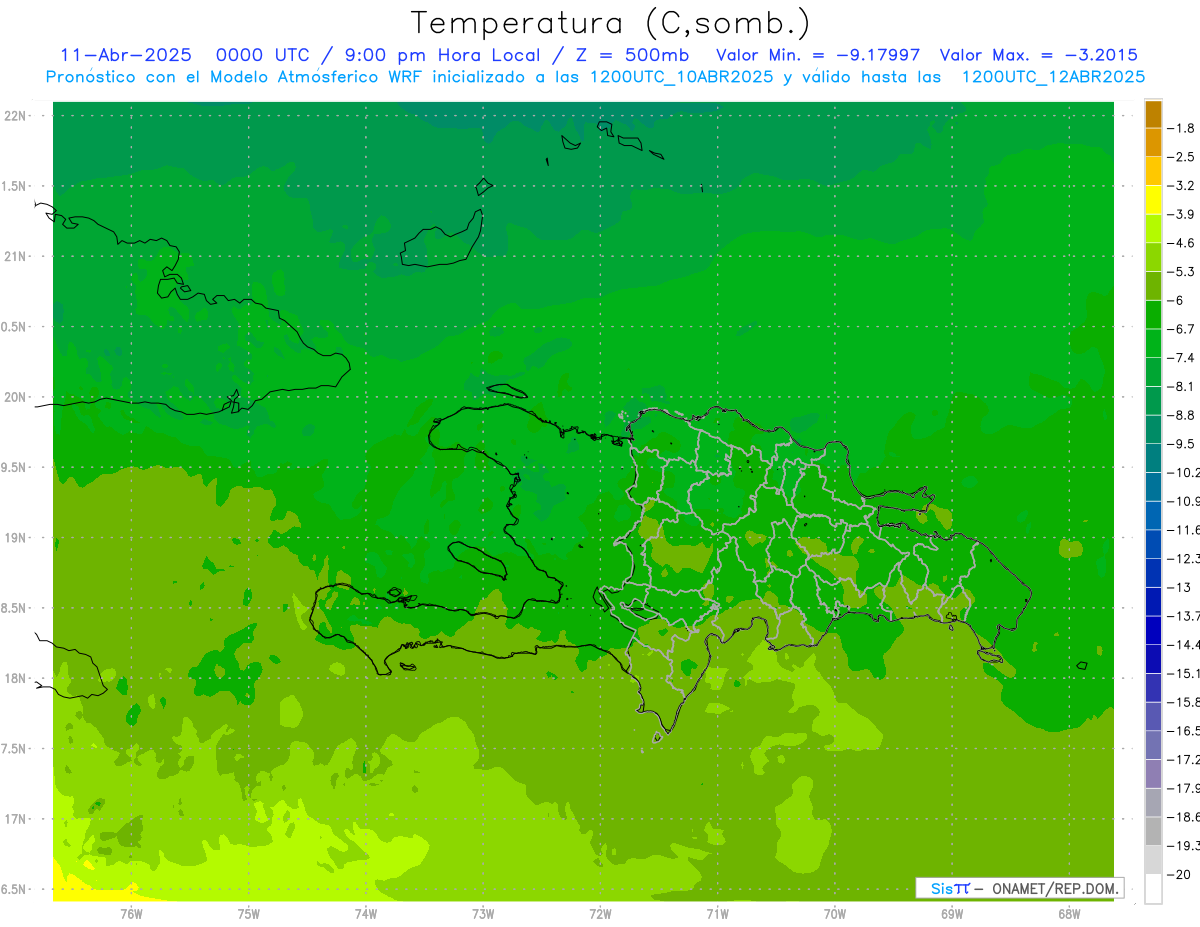
Task: Click the teal swatch between -9.5 and -10.2
Action: (x=1153, y=458)
